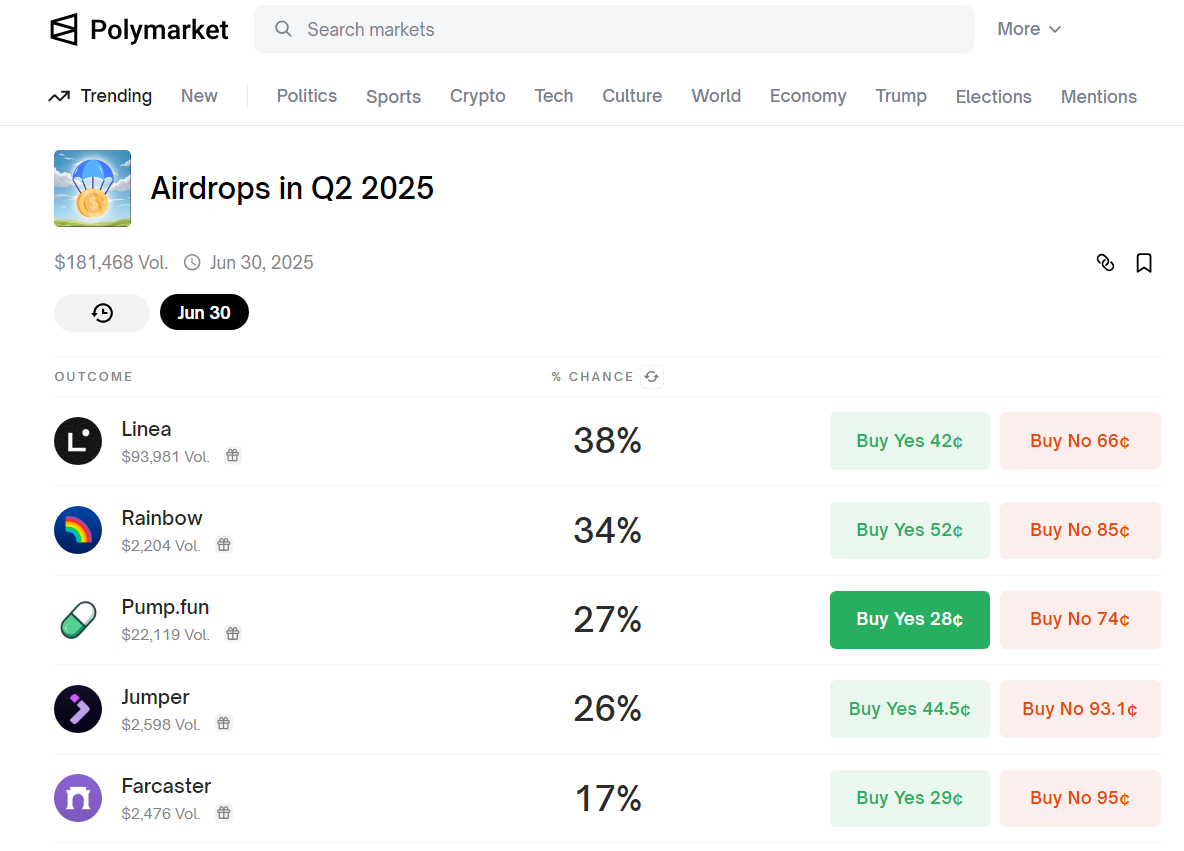Viewport: 1184px width, 851px height.
Task: Go to the Elections category
Action: coord(993,97)
